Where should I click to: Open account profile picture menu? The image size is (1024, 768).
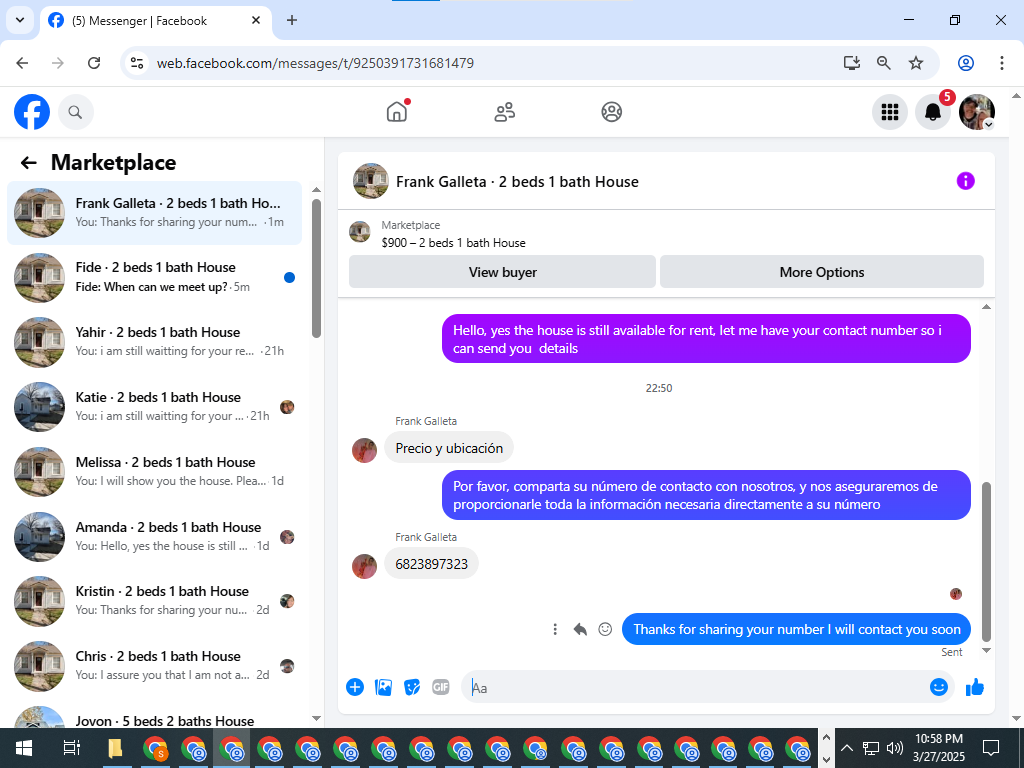coord(976,112)
